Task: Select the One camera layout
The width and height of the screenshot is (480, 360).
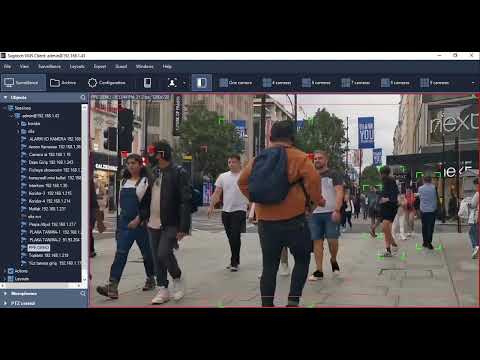Action: pos(236,83)
